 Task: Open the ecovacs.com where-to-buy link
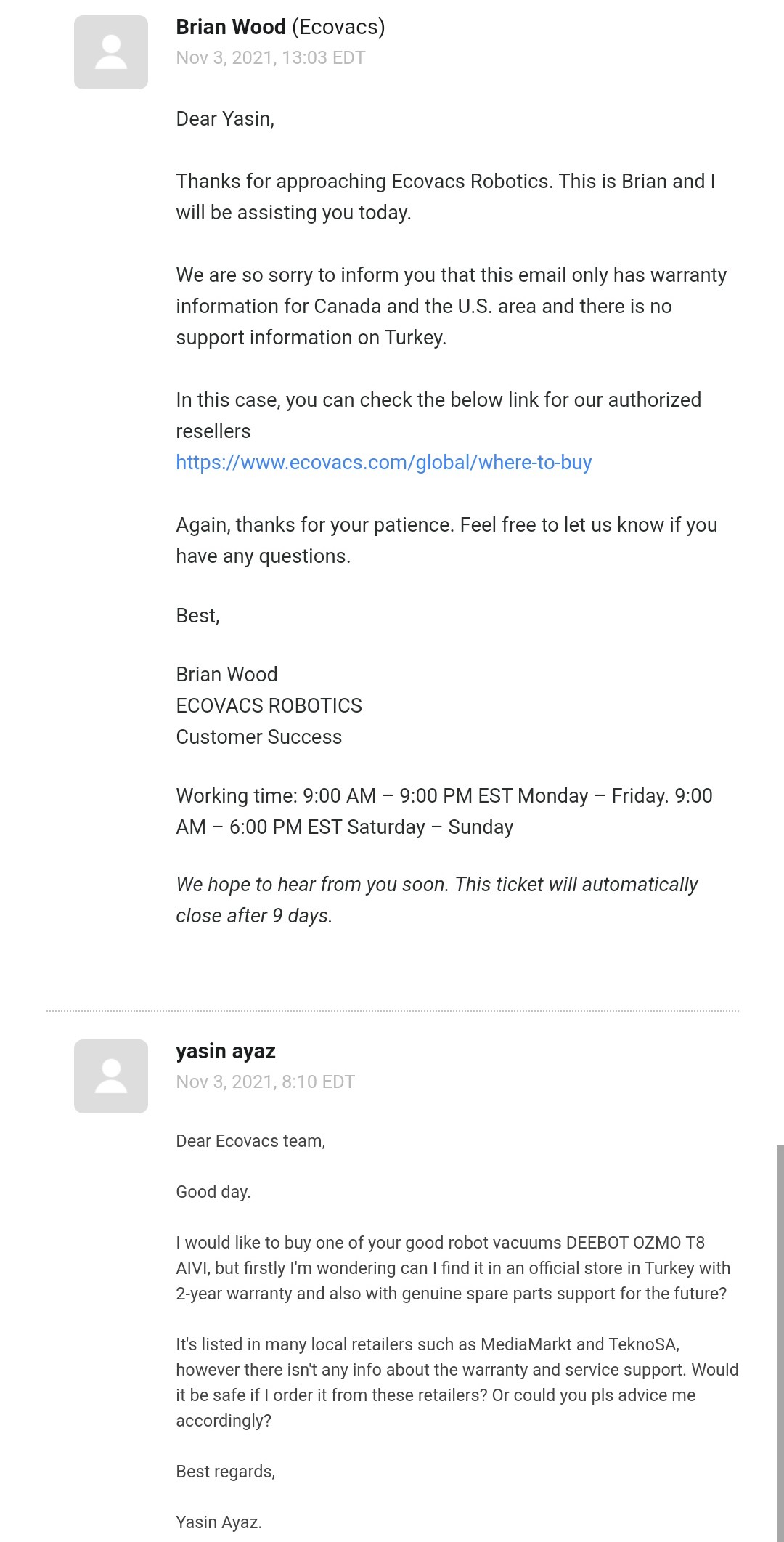pos(384,463)
